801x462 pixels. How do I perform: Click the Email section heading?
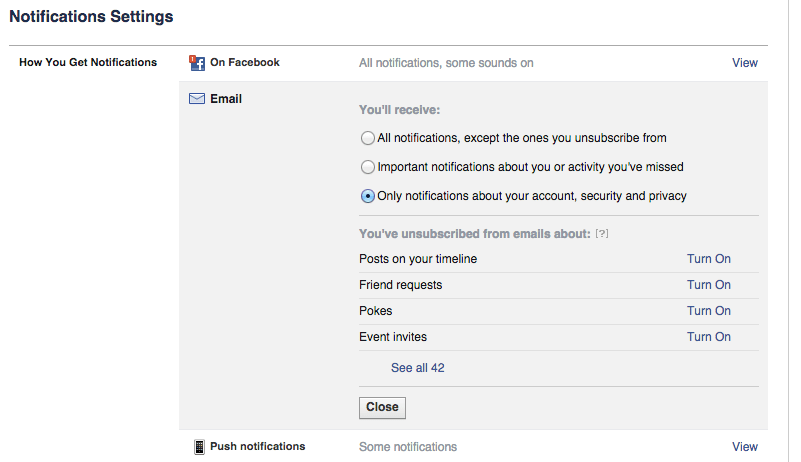click(226, 99)
